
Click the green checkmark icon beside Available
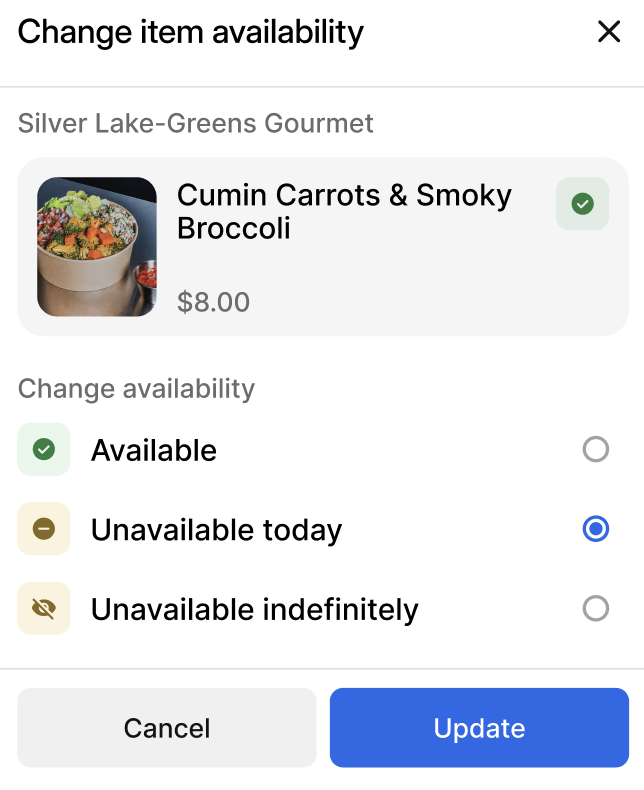[44, 450]
